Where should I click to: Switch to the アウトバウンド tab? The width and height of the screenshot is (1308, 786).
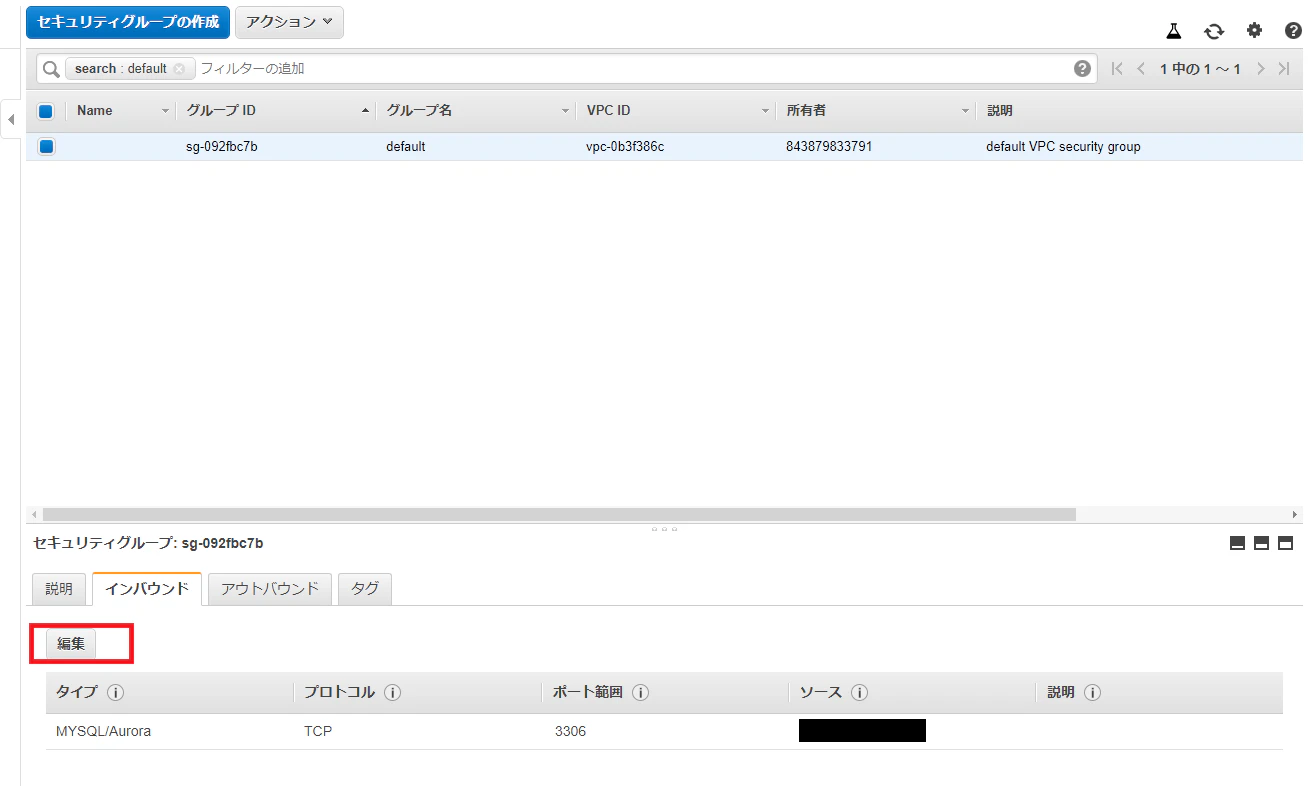270,589
